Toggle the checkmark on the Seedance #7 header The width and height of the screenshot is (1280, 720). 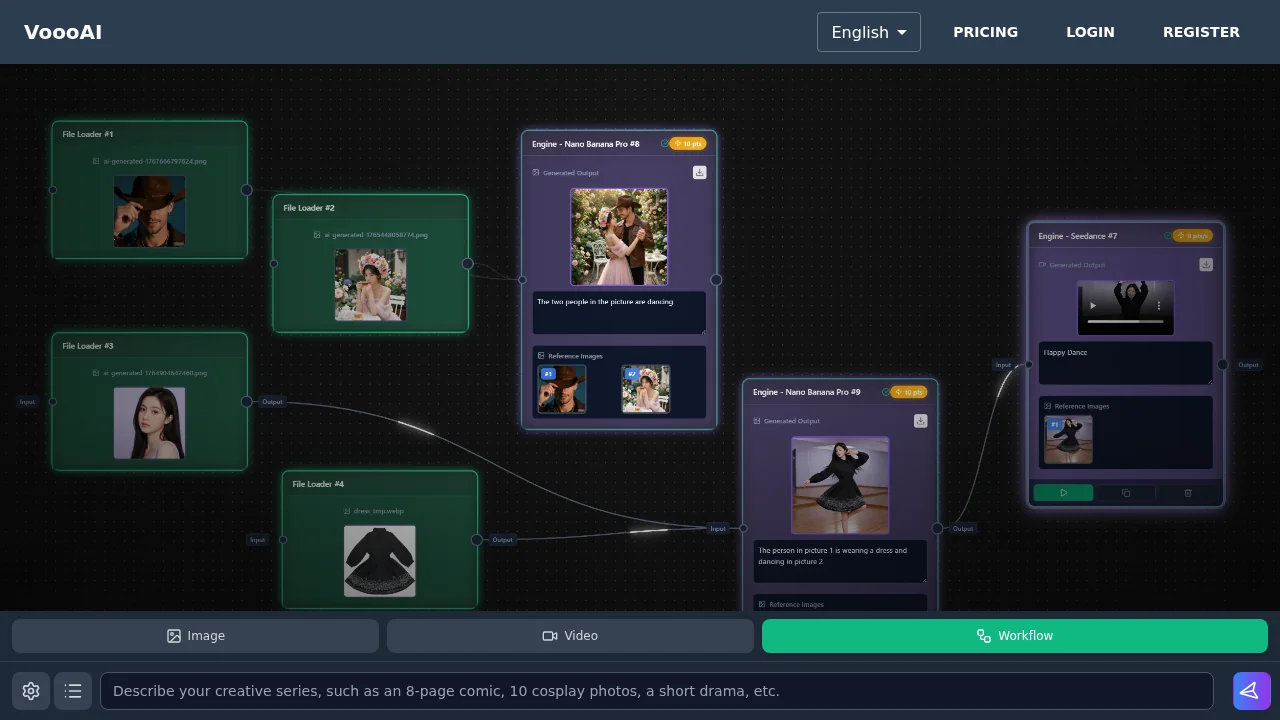1167,236
